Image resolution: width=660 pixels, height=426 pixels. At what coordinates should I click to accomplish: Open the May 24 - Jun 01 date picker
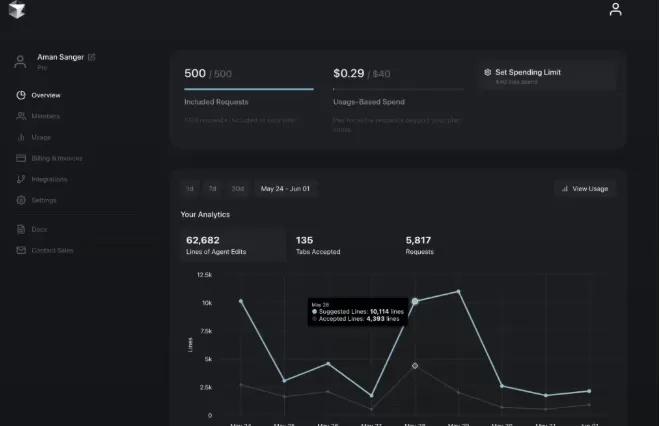(285, 188)
